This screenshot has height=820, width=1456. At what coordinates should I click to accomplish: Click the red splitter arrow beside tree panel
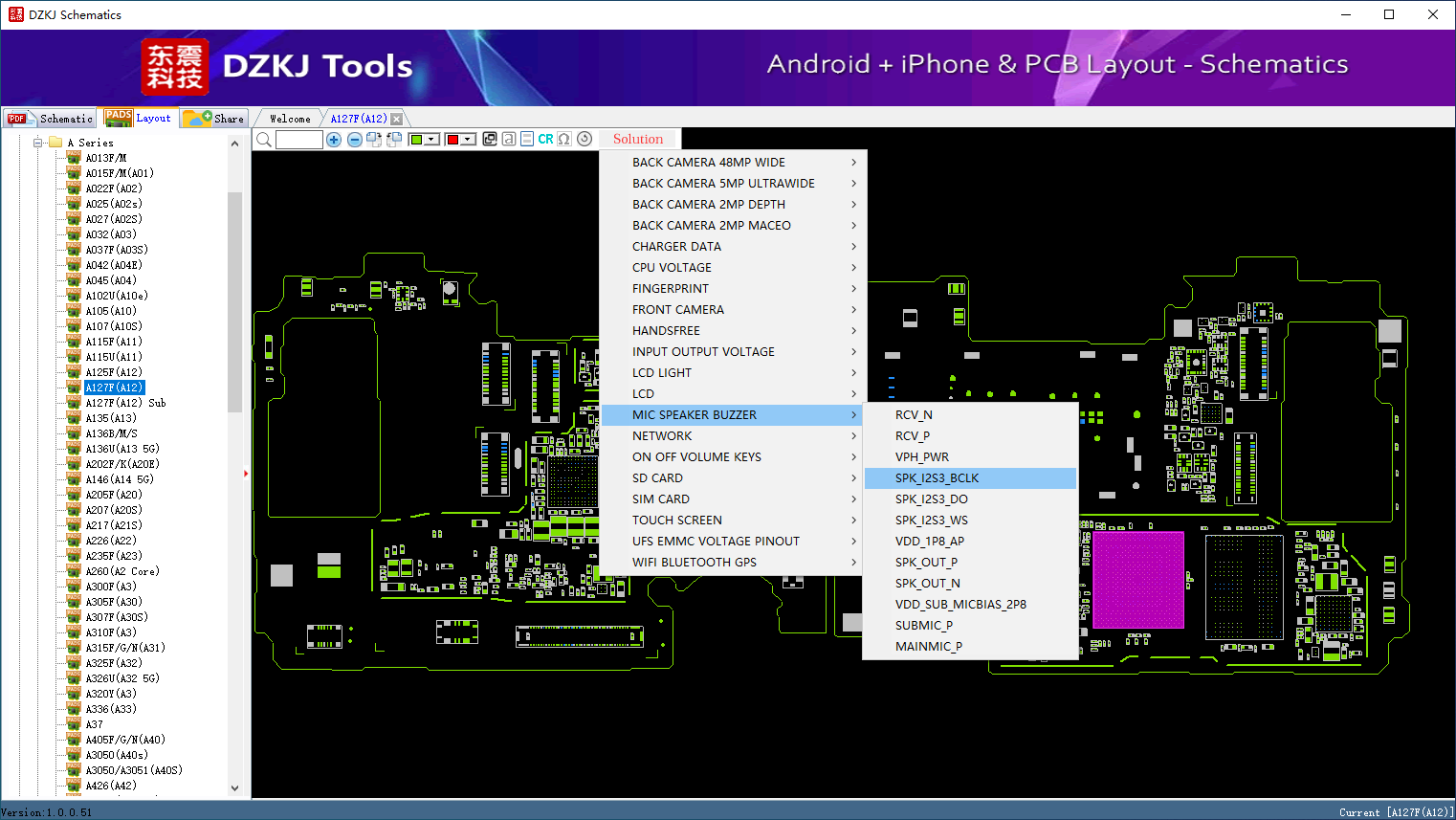pyautogui.click(x=246, y=473)
